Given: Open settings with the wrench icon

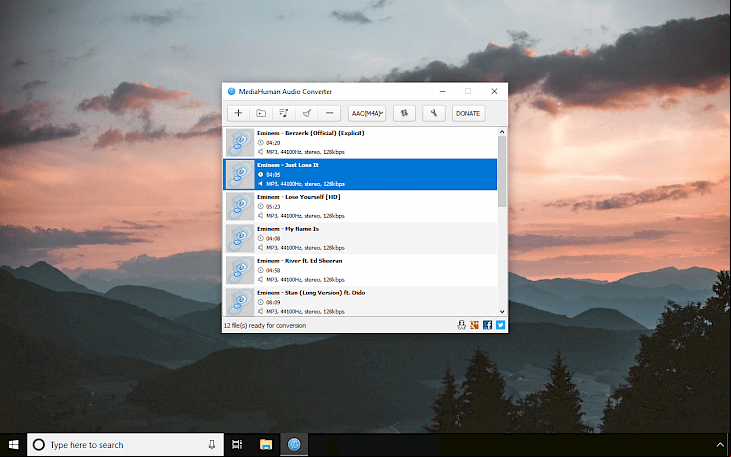Looking at the screenshot, I should pyautogui.click(x=434, y=113).
